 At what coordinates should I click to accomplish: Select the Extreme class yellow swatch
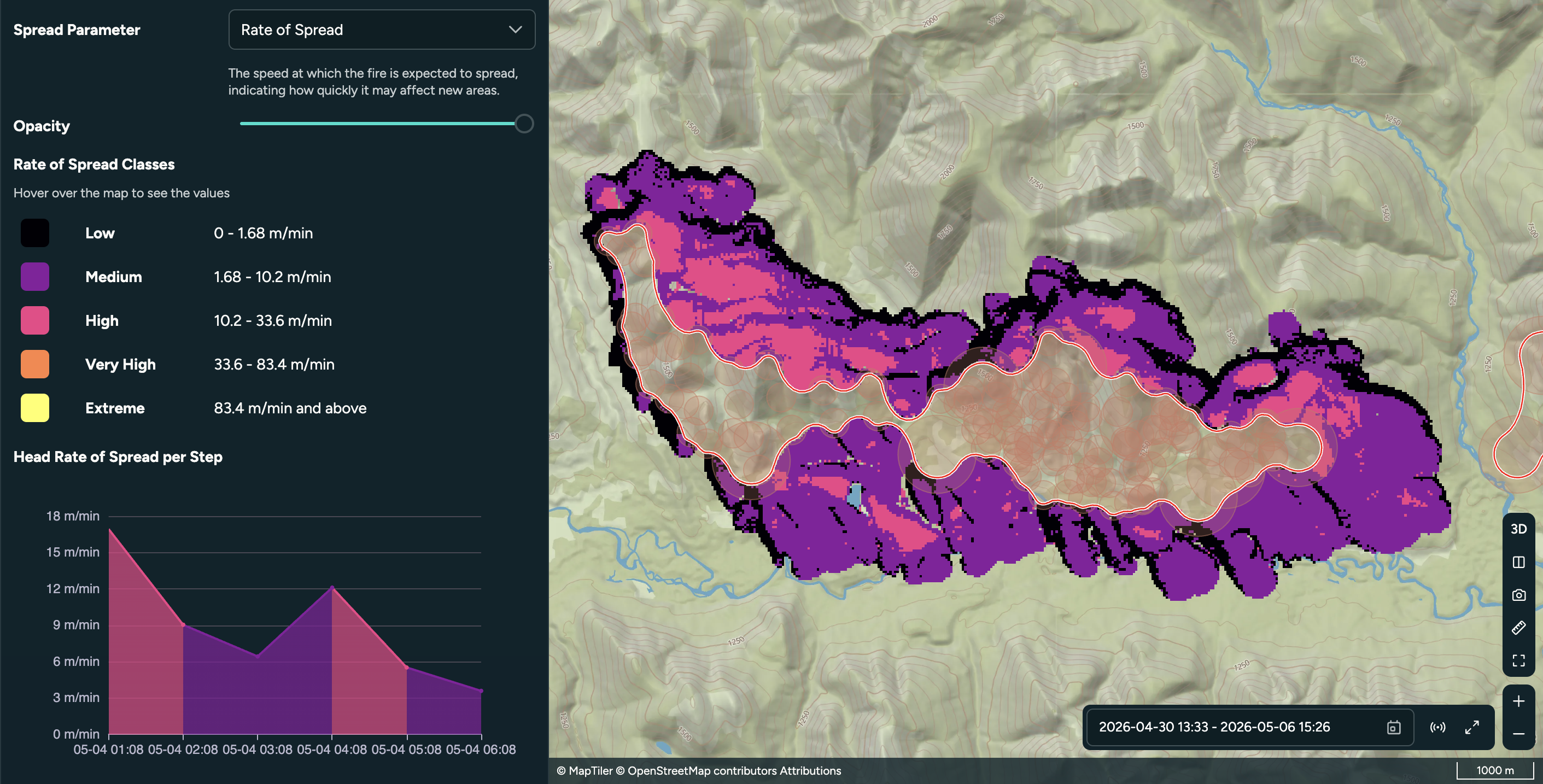point(35,408)
